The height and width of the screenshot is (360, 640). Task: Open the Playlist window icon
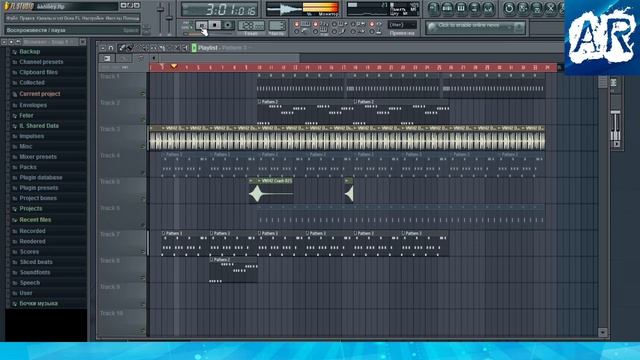tap(434, 8)
